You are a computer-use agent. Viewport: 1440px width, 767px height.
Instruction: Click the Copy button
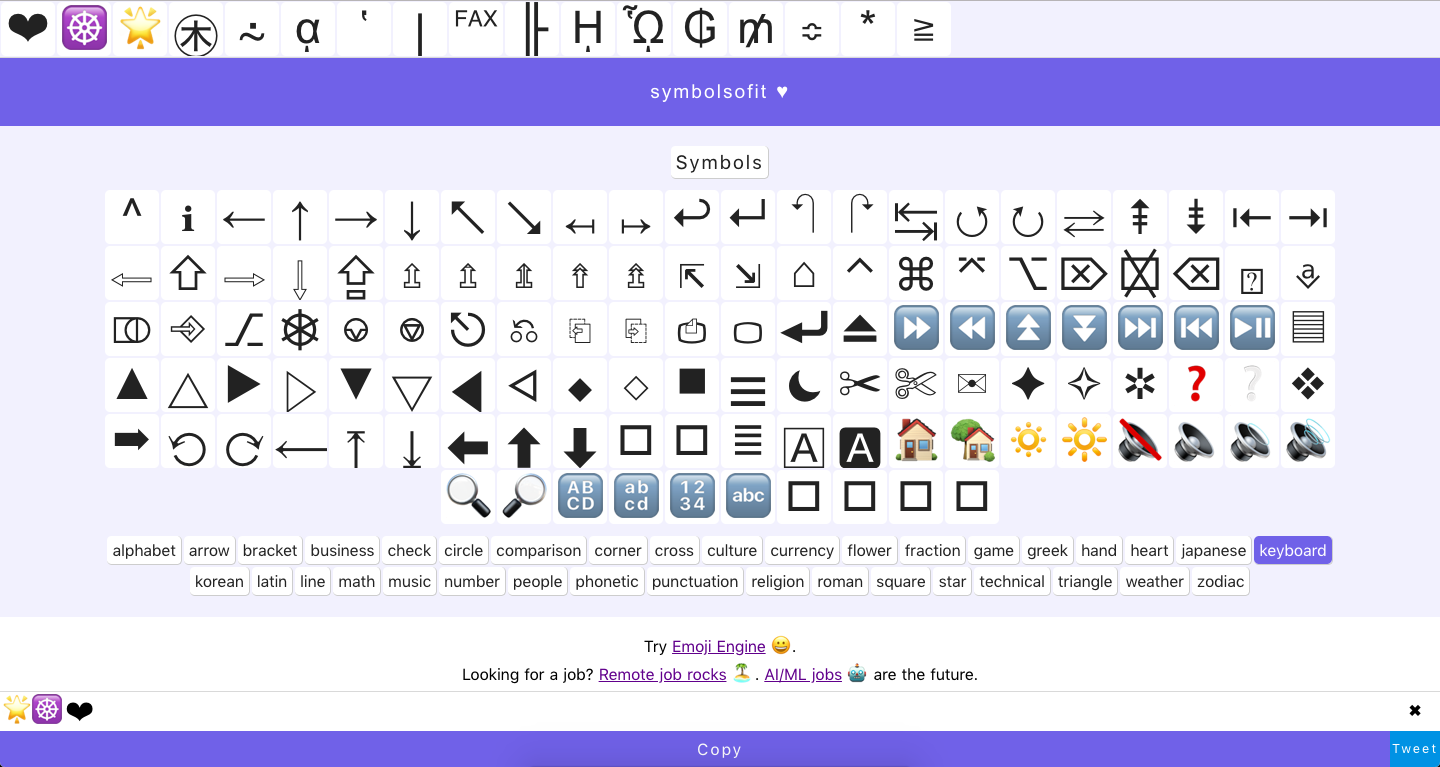[x=719, y=749]
